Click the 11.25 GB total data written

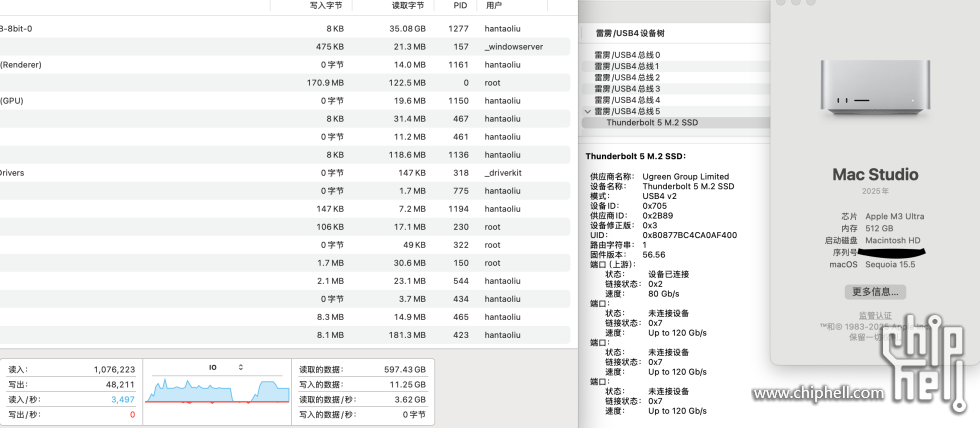pyautogui.click(x=407, y=385)
